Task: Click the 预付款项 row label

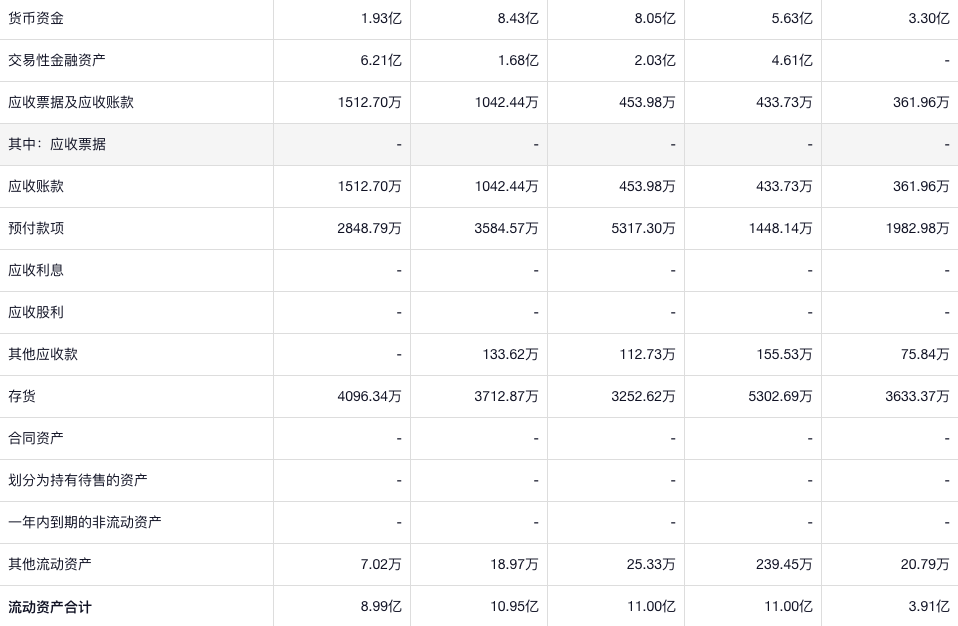Action: [36, 228]
